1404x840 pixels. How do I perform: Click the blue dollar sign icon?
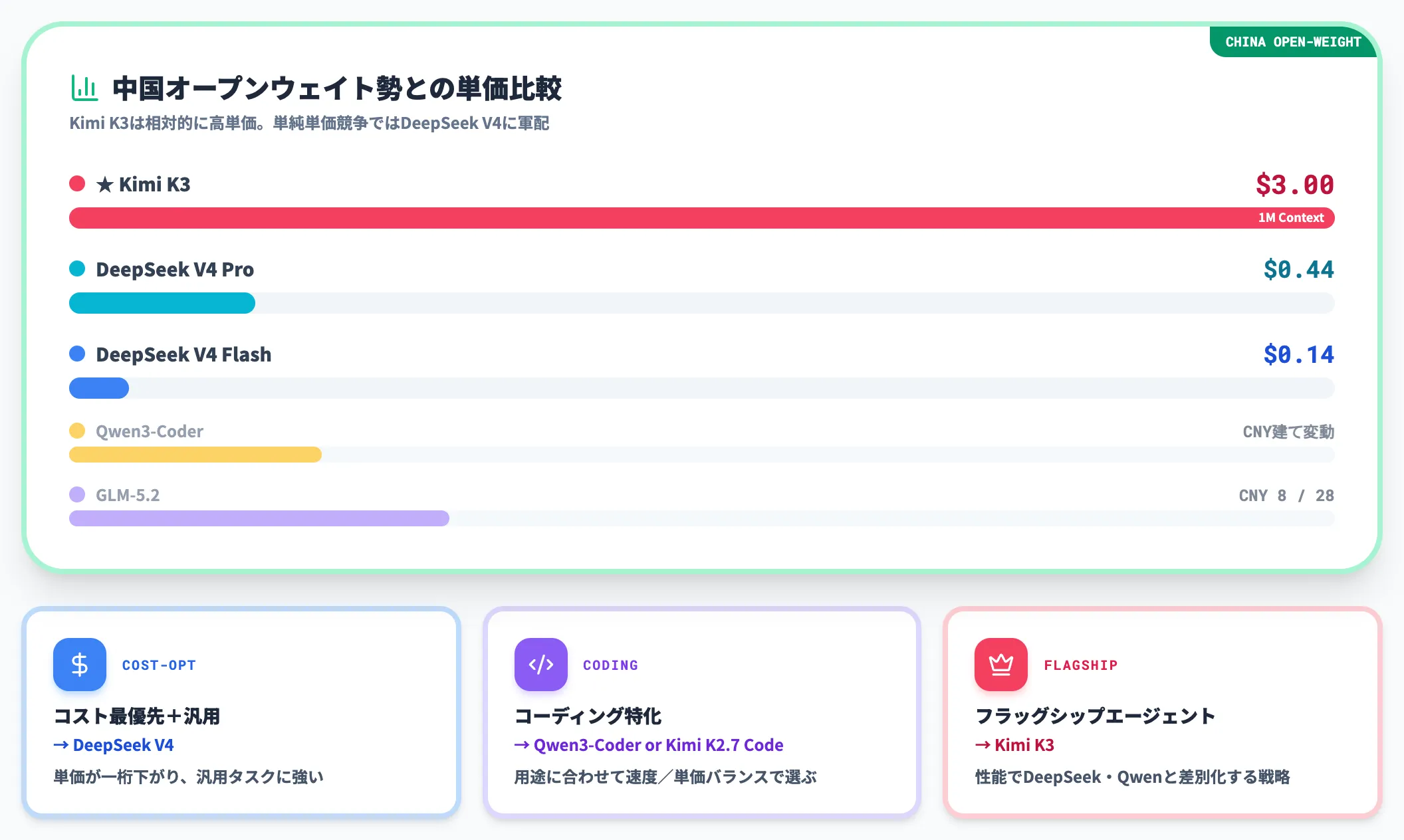click(x=80, y=665)
